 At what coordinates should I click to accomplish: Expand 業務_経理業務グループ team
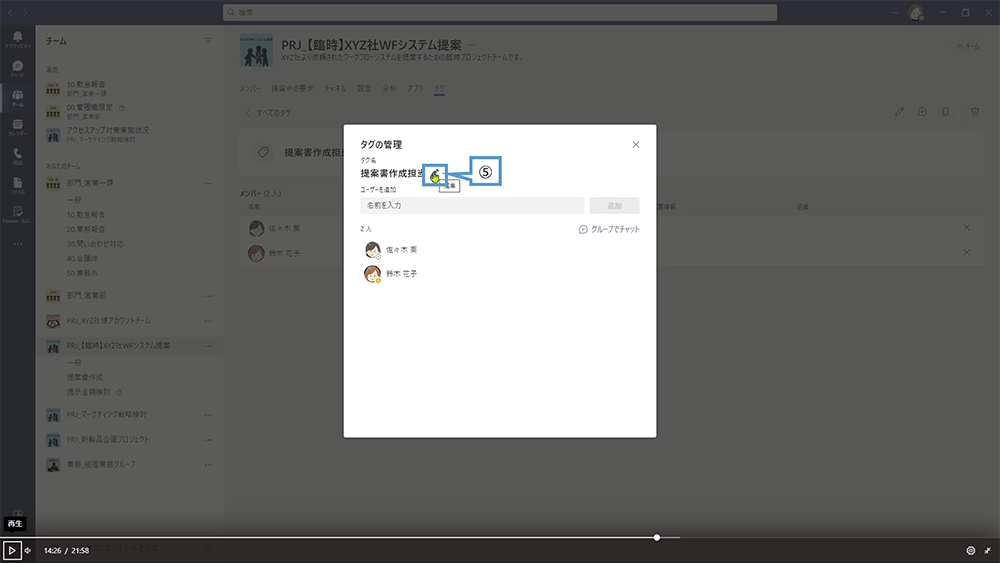tap(101, 464)
